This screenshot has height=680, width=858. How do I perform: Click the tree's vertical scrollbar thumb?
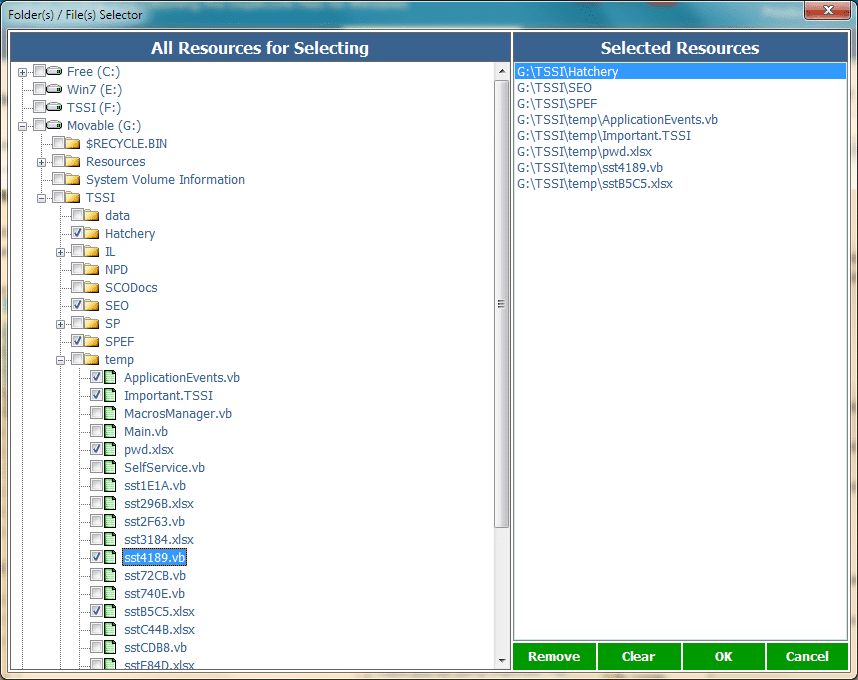pyautogui.click(x=501, y=304)
